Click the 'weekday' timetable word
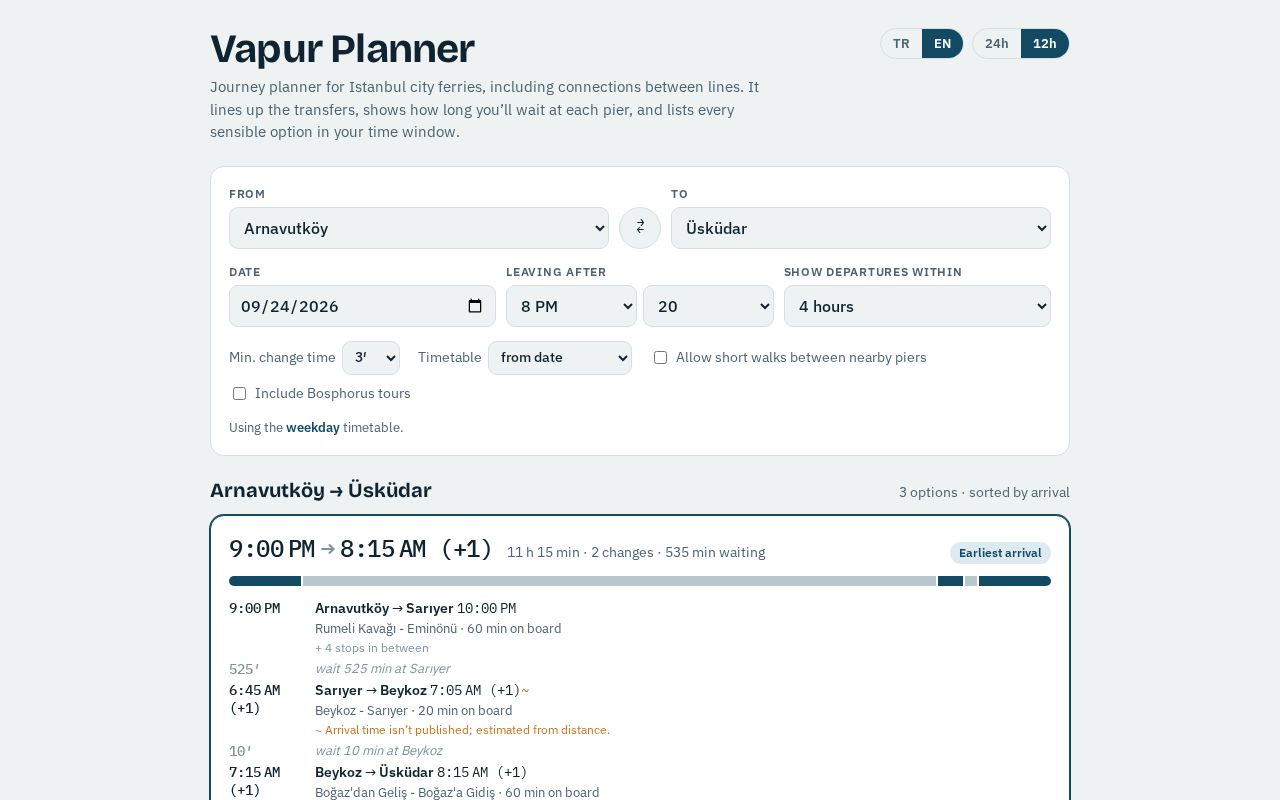The image size is (1280, 800). point(313,428)
